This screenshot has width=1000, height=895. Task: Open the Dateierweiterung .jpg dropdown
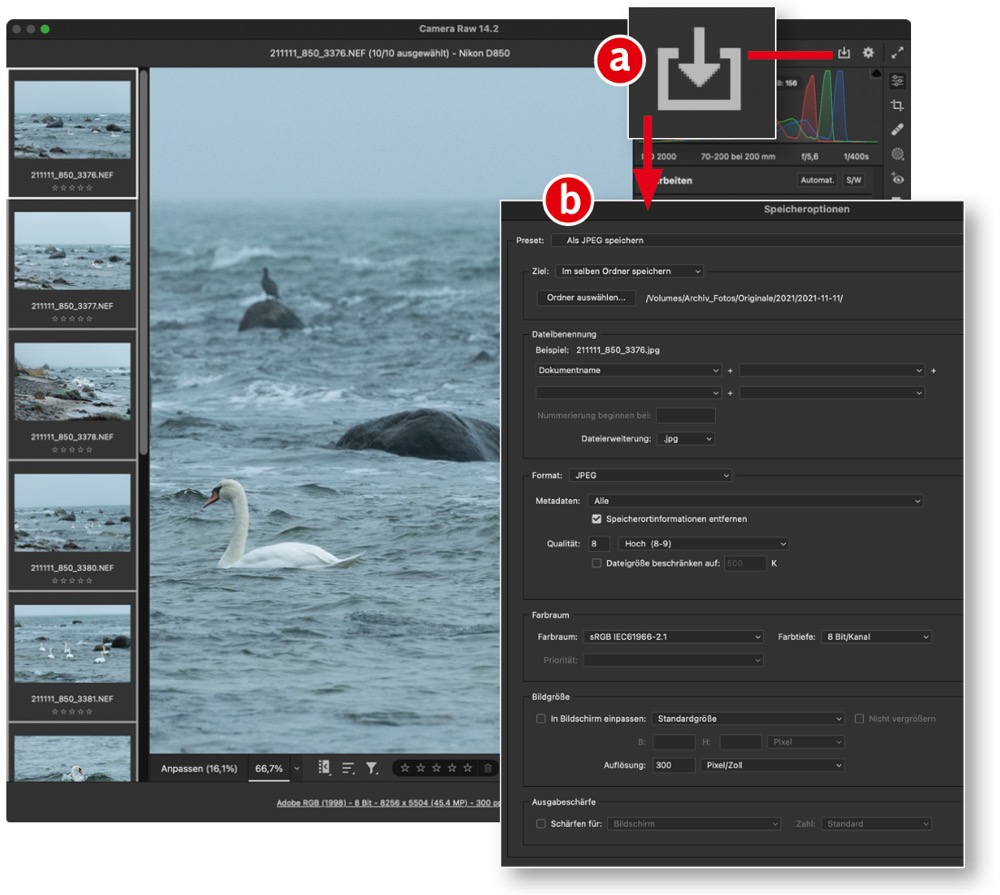tap(686, 439)
